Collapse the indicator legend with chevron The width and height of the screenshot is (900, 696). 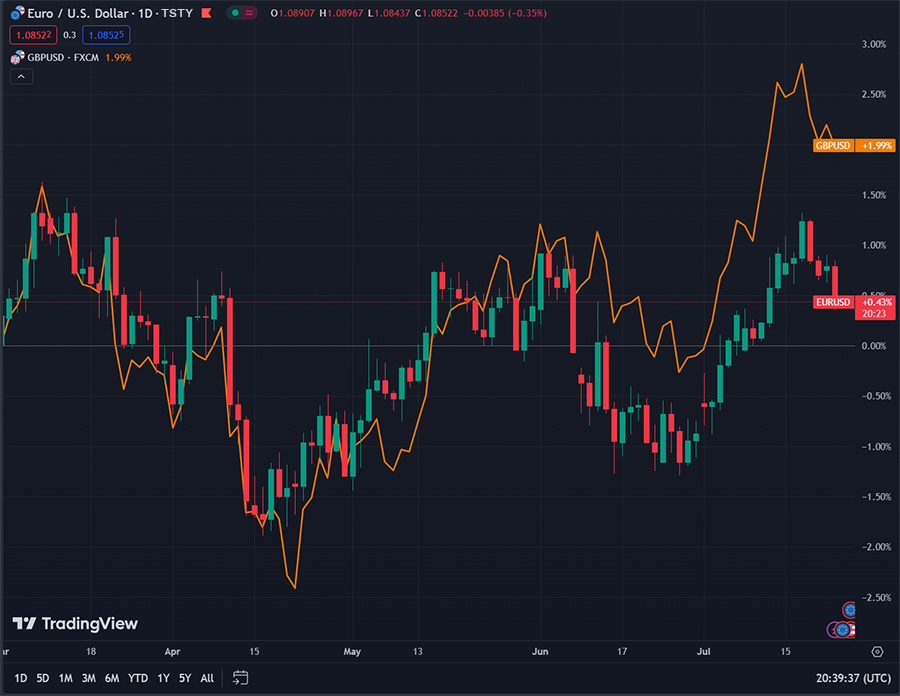(x=21, y=76)
